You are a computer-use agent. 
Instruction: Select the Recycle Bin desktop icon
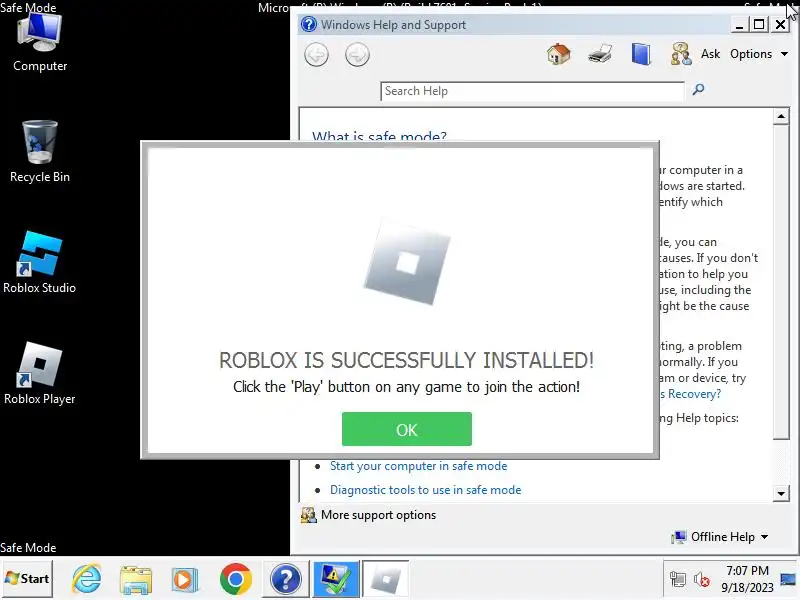tap(40, 152)
